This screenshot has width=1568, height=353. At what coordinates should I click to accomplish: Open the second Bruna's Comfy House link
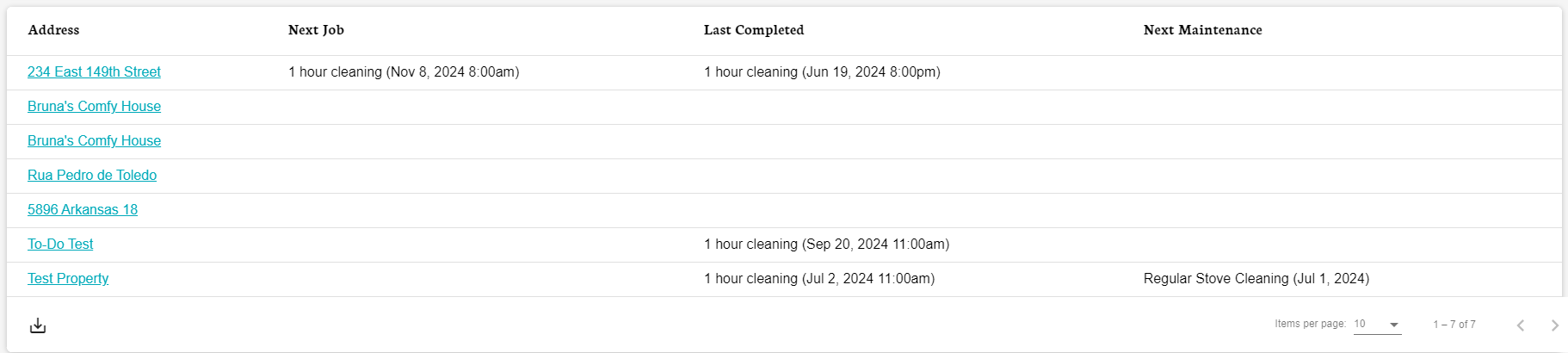[94, 141]
